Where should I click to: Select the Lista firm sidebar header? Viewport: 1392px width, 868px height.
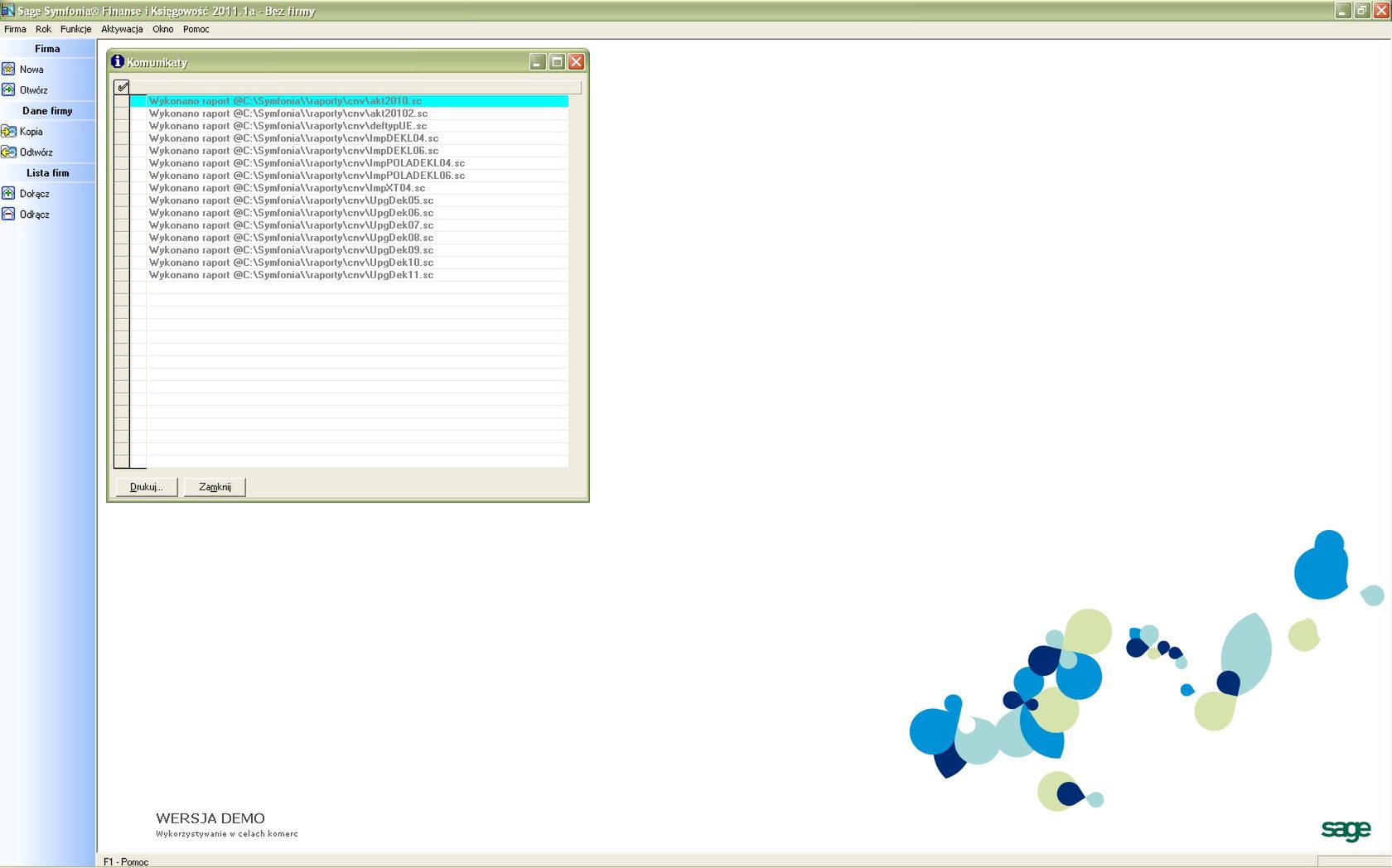coord(47,173)
